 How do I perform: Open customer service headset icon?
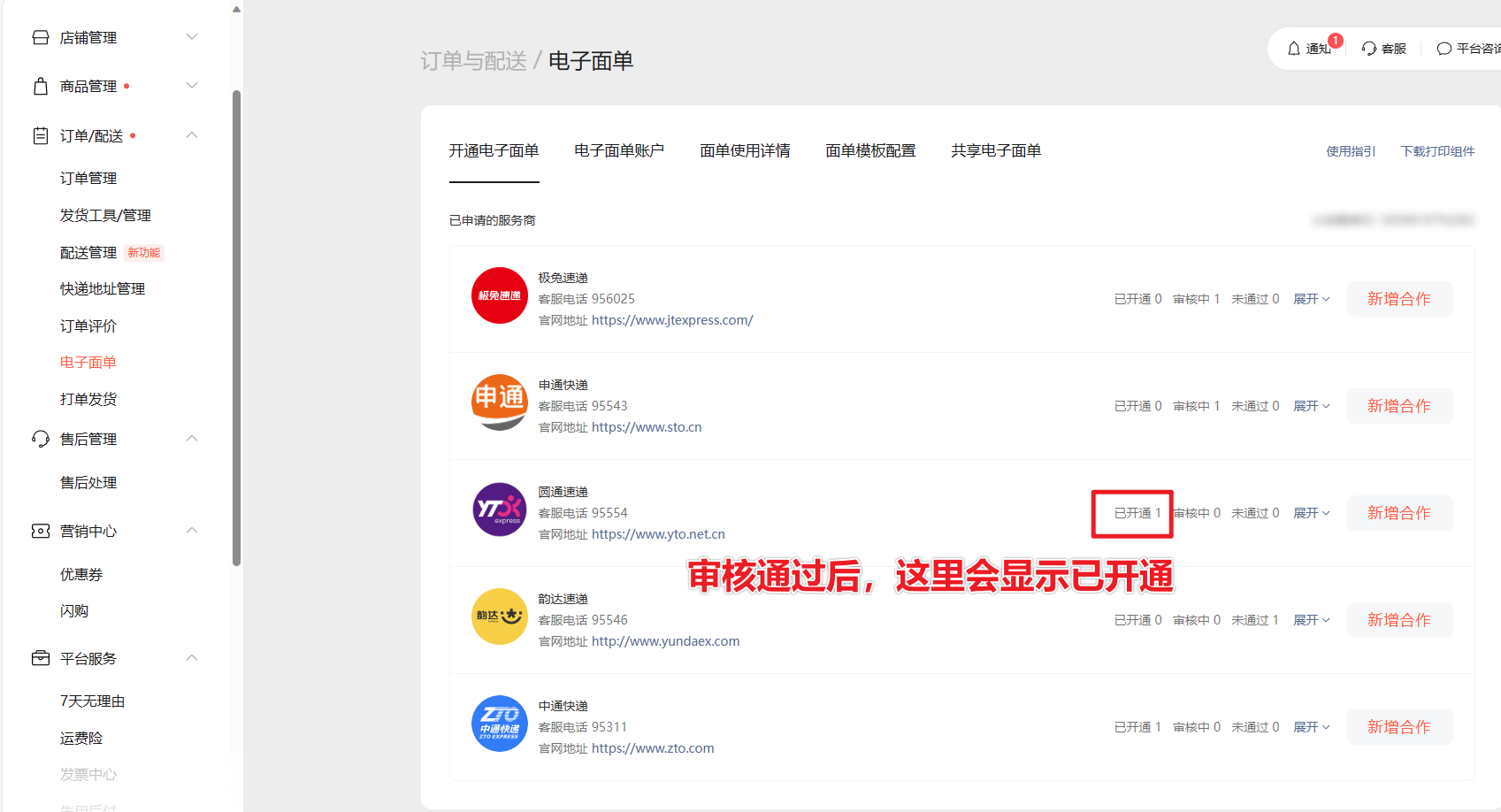(x=1369, y=49)
